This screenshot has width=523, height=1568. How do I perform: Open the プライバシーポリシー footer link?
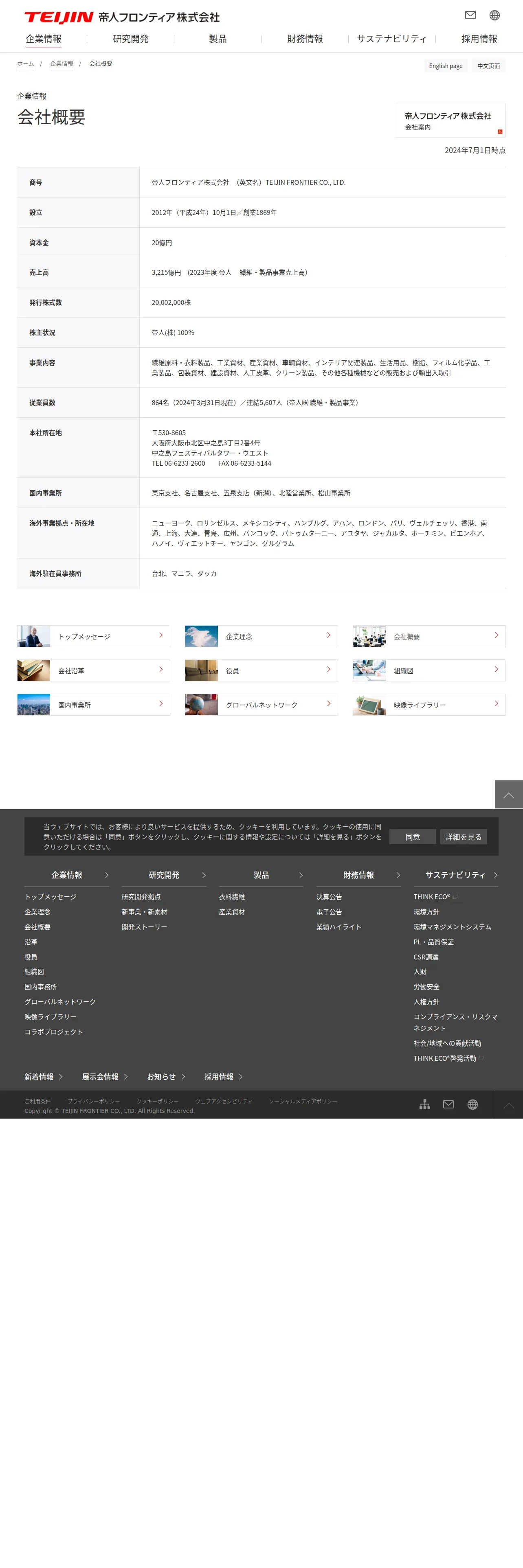(x=94, y=1101)
